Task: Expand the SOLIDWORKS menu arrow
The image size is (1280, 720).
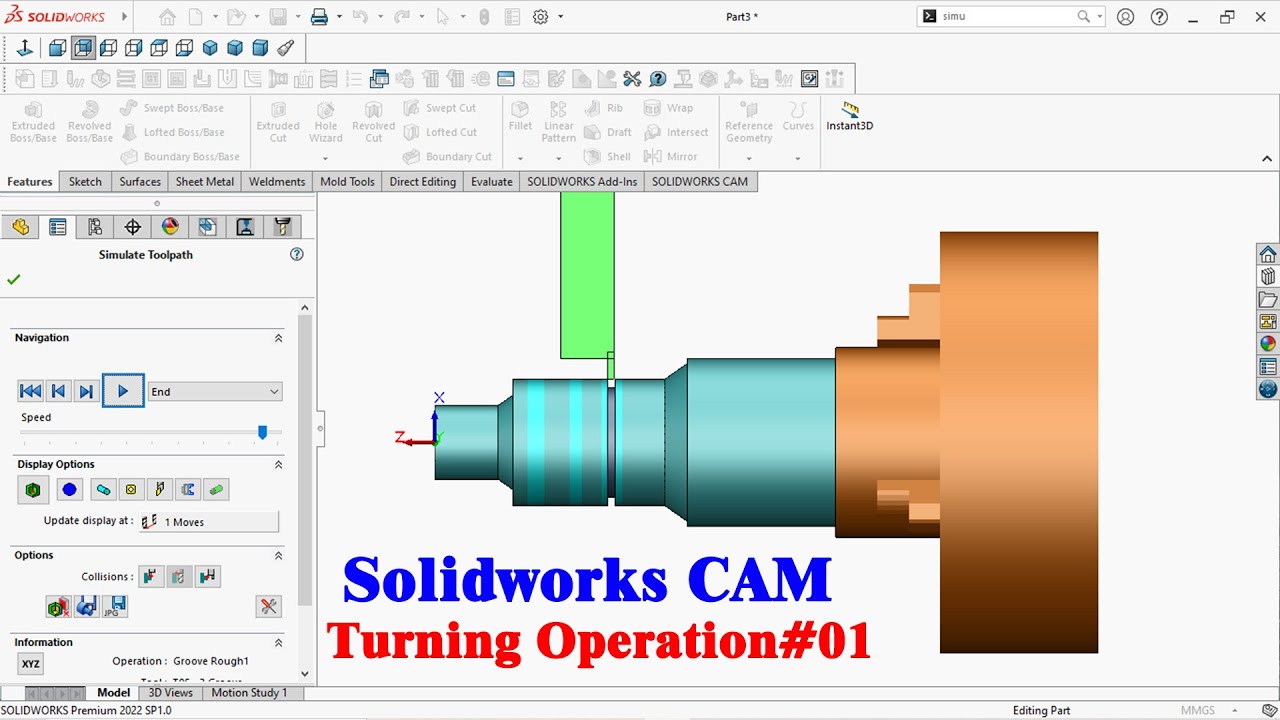Action: point(124,17)
